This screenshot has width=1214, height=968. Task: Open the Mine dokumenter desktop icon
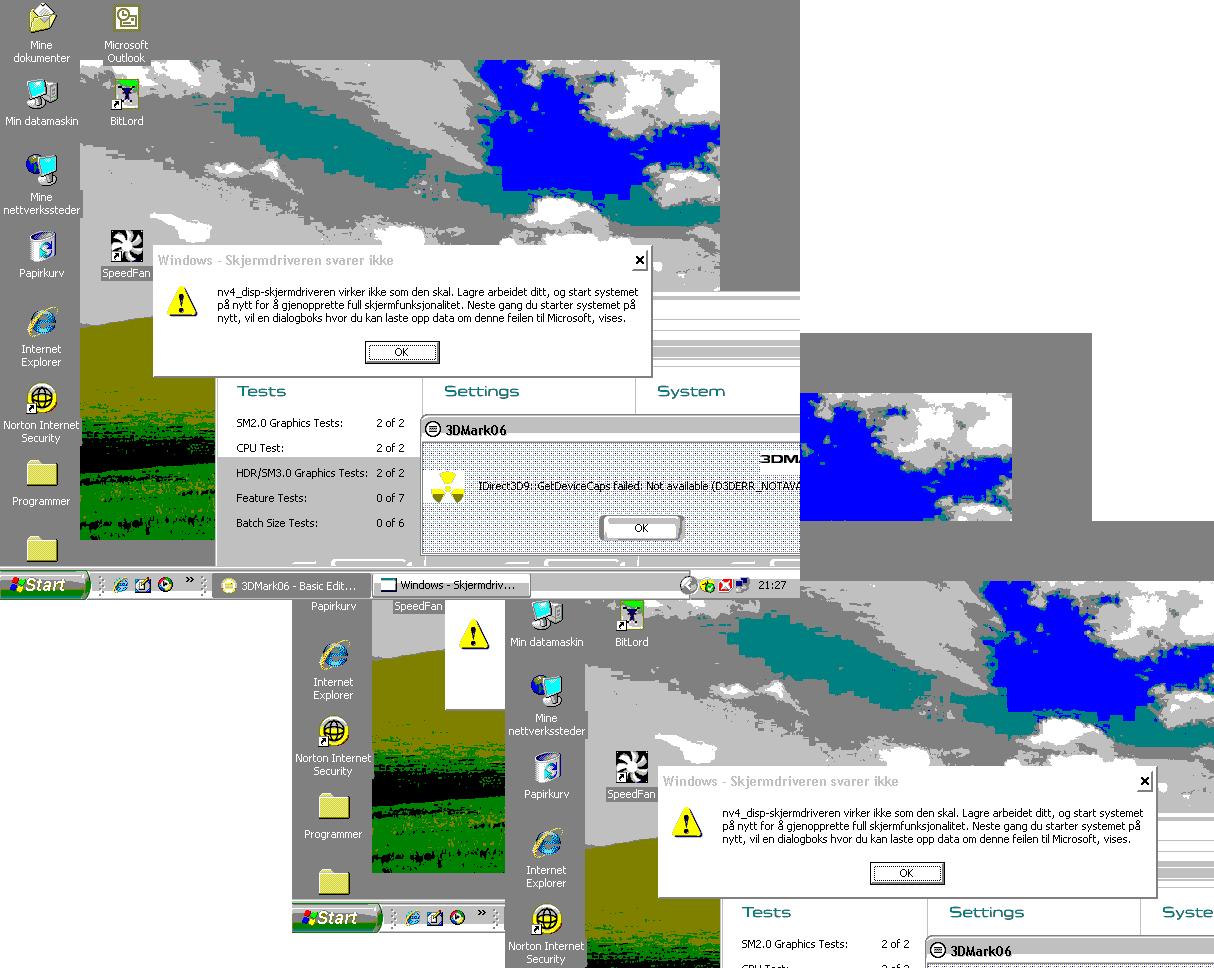coord(41,33)
